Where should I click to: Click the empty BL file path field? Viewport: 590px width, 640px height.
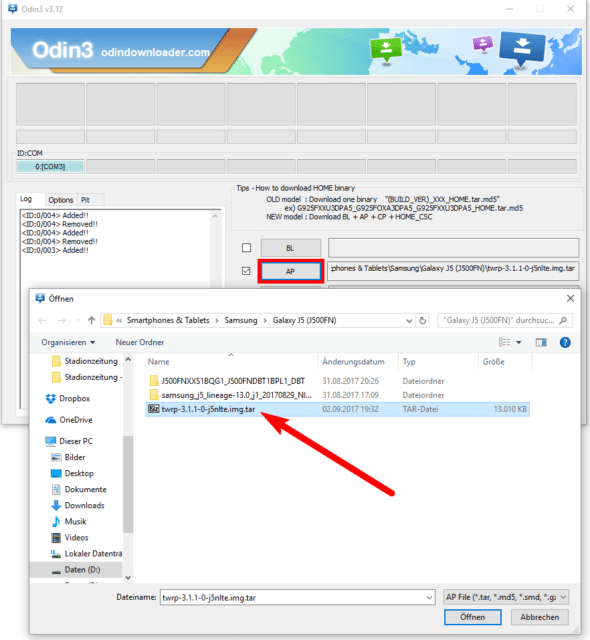pyautogui.click(x=453, y=248)
